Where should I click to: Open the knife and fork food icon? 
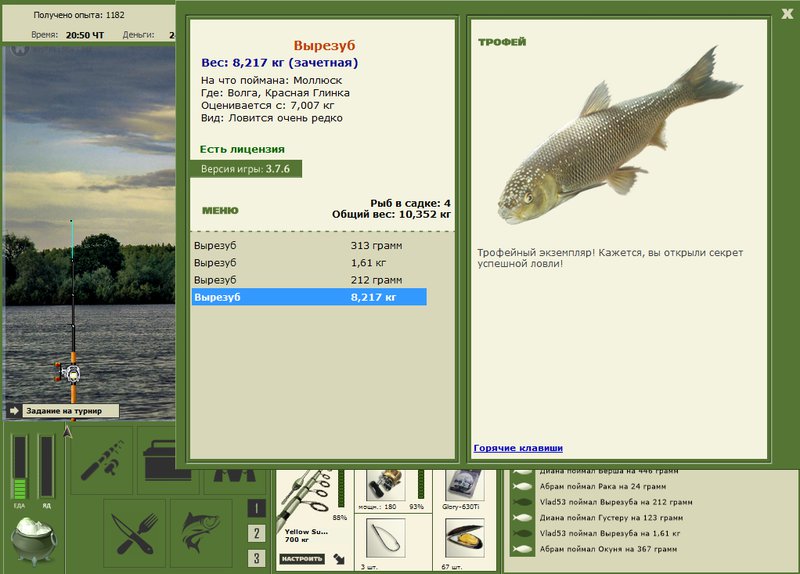pyautogui.click(x=135, y=534)
